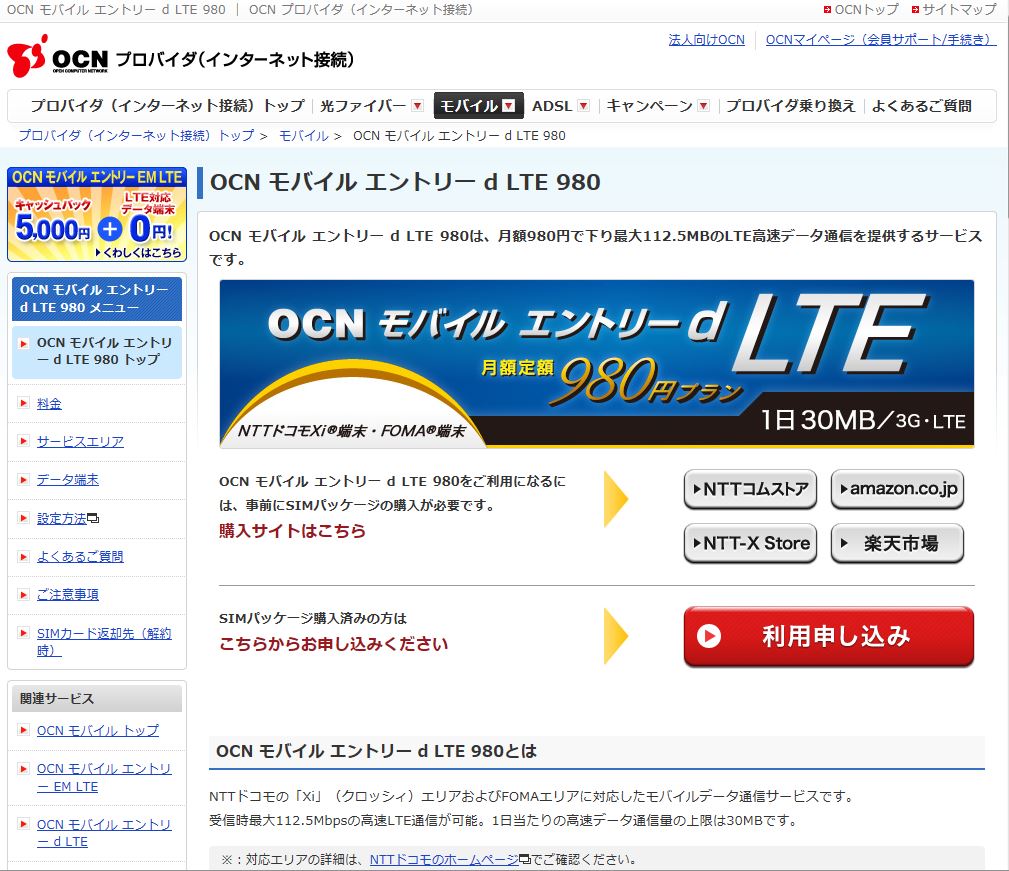
Task: Click こちらからお申し込みください text
Action: pyautogui.click(x=333, y=644)
